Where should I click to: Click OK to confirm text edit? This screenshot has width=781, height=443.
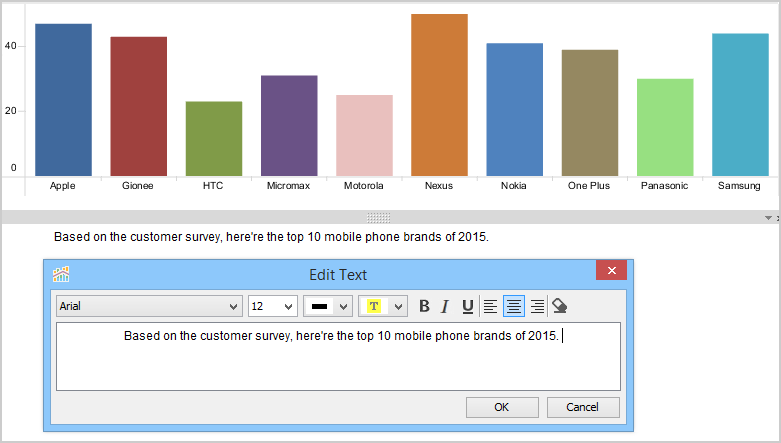(502, 407)
